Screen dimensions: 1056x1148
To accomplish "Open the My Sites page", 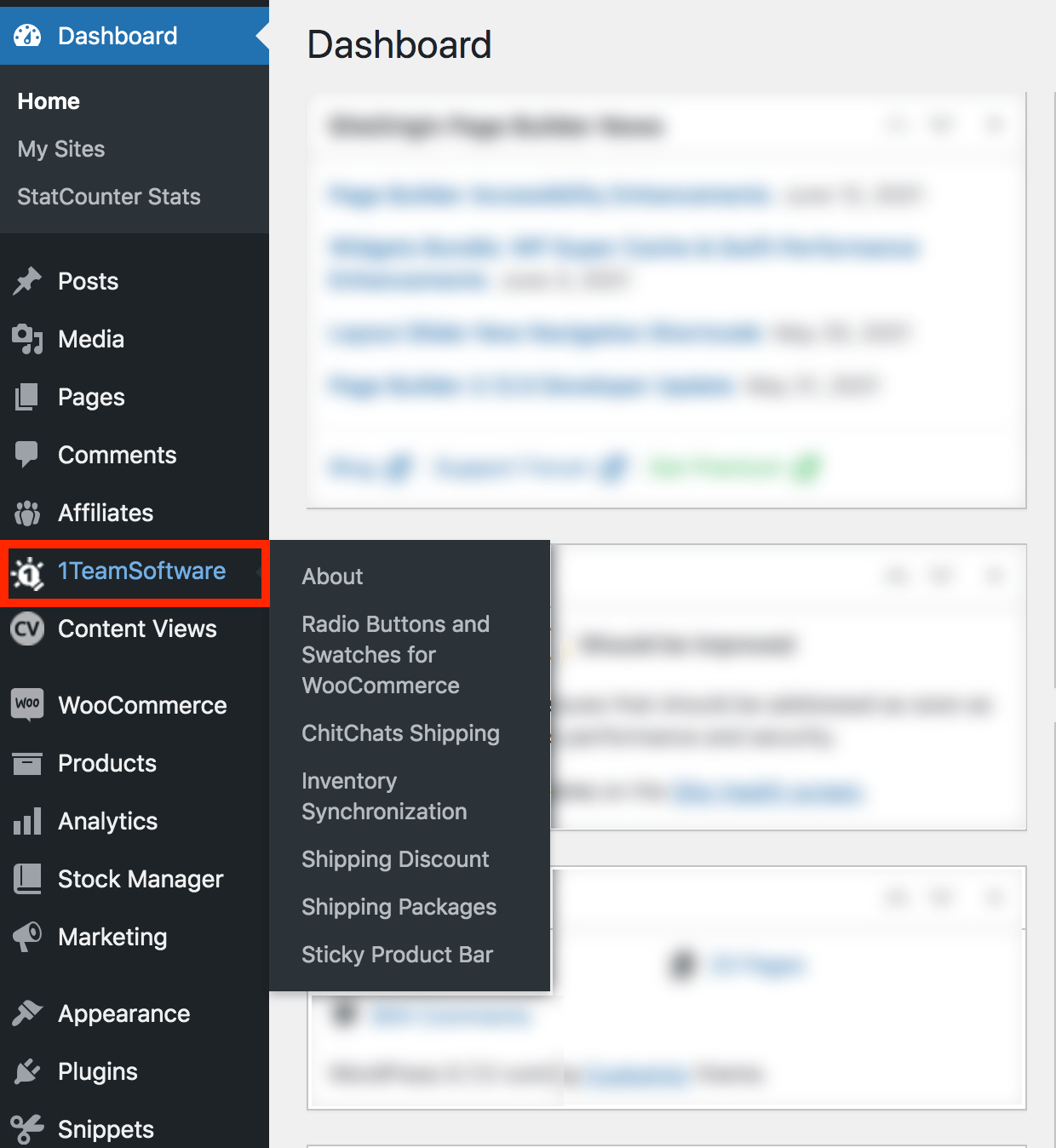I will point(60,149).
